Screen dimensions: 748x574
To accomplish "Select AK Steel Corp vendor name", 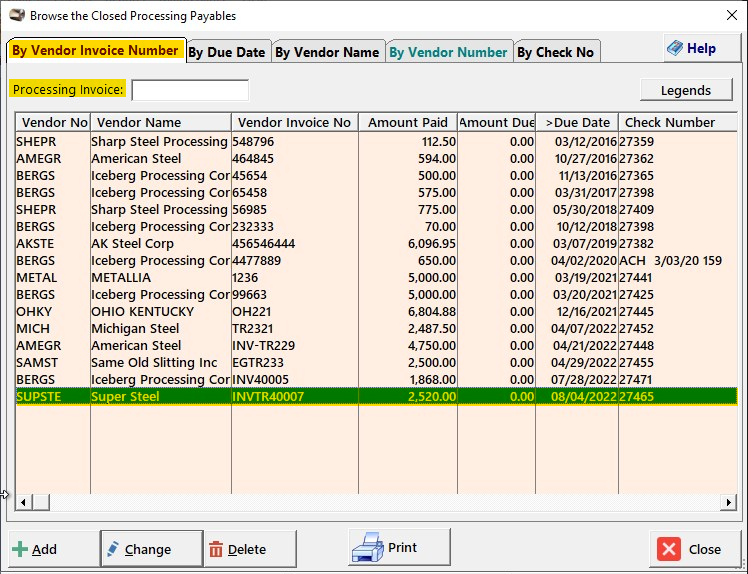I will (x=133, y=244).
